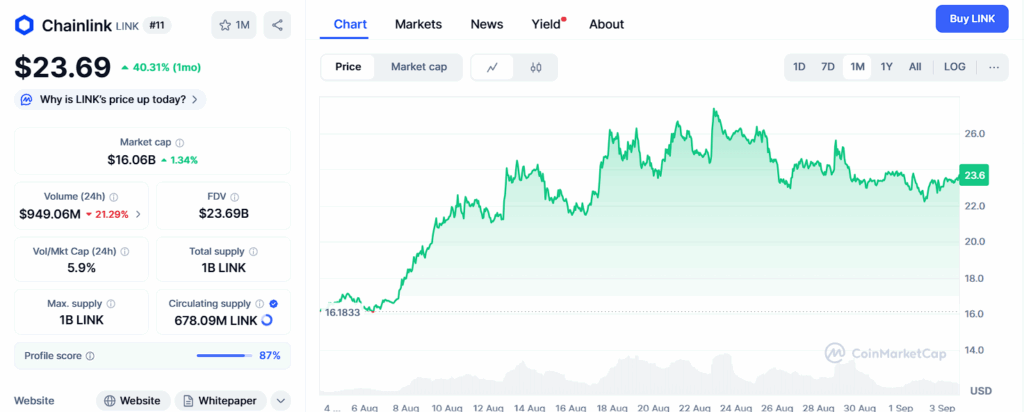Open the Yield tab
The width and height of the screenshot is (1024, 412).
(x=546, y=24)
